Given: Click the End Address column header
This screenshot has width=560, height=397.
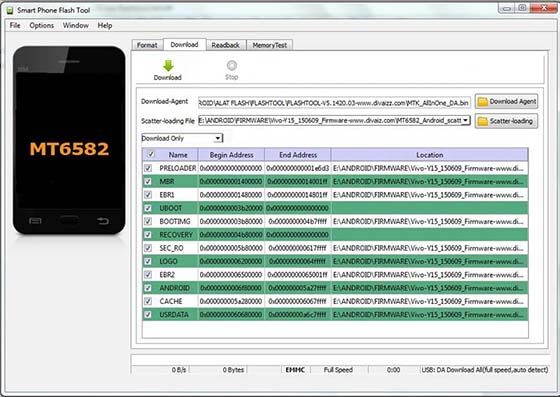Looking at the screenshot, I should [298, 155].
